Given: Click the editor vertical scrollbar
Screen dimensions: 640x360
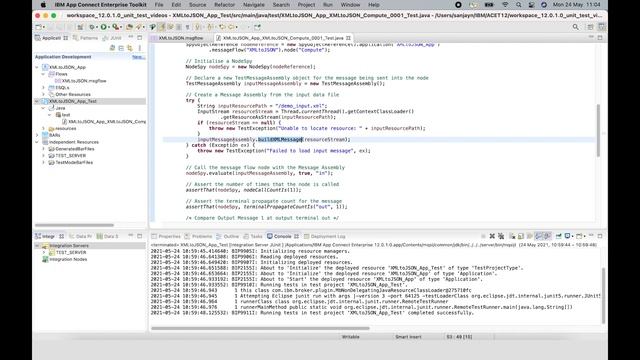Looking at the screenshot, I should pyautogui.click(x=598, y=131).
